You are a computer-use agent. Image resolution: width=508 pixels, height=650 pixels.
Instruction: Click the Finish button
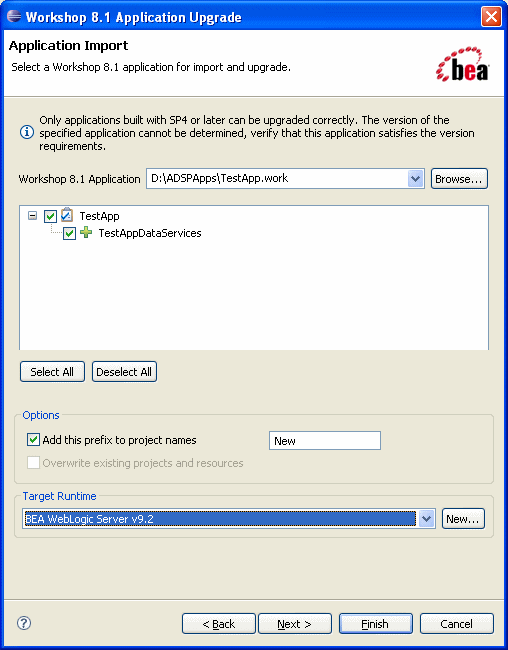[x=376, y=623]
